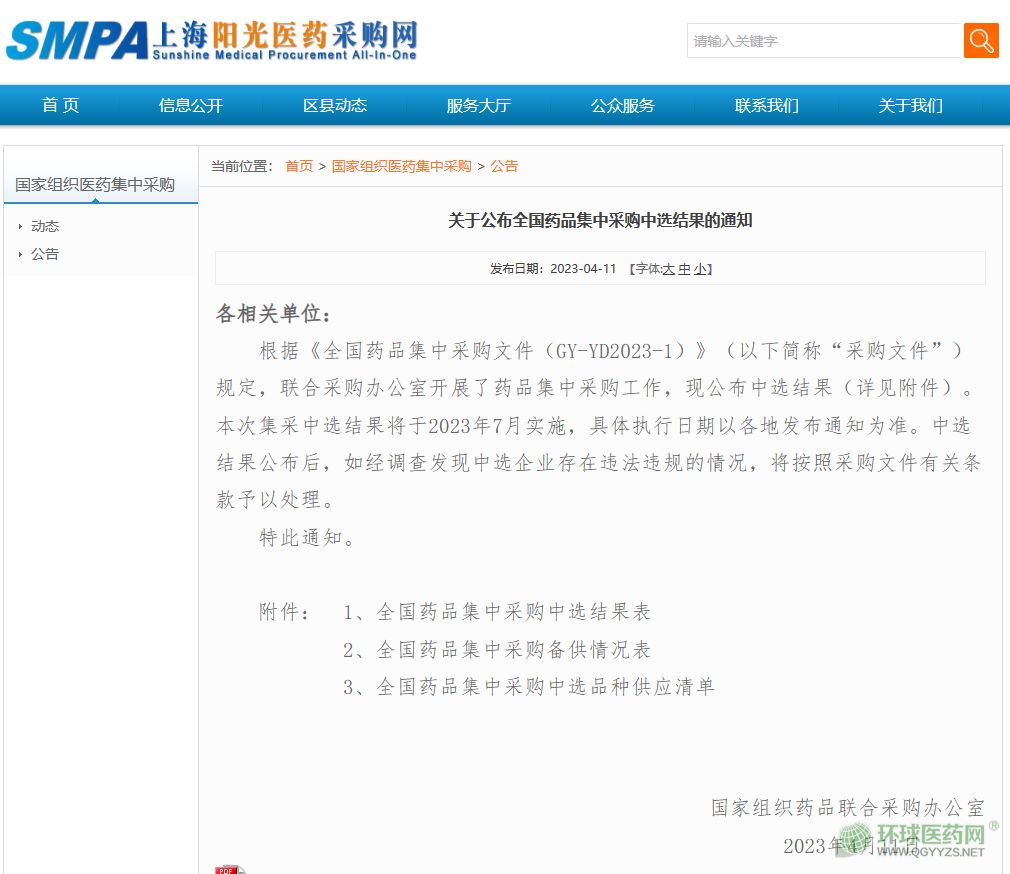Go to 首页 in navigation bar
1010x874 pixels.
coord(61,105)
